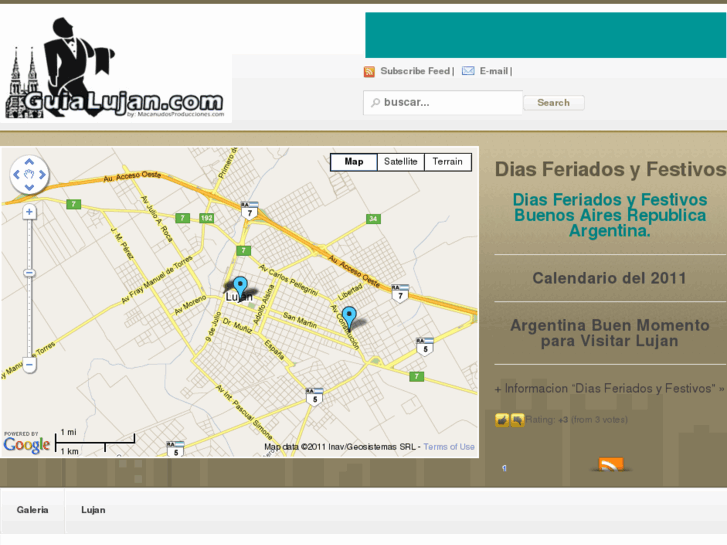Click the hand icon in pan control
This screenshot has width=727, height=545.
point(29,174)
